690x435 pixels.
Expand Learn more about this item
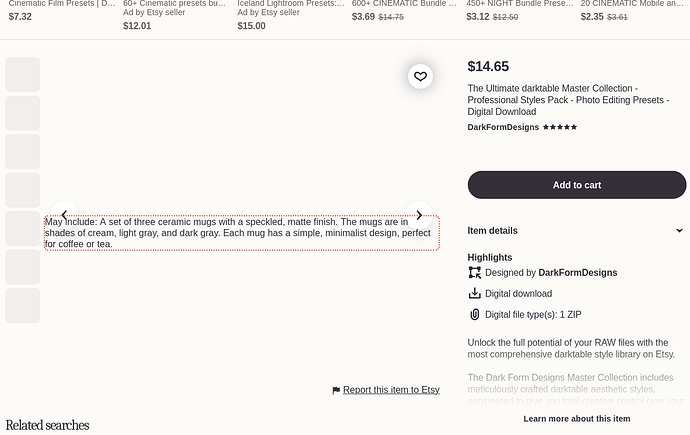click(x=576, y=419)
